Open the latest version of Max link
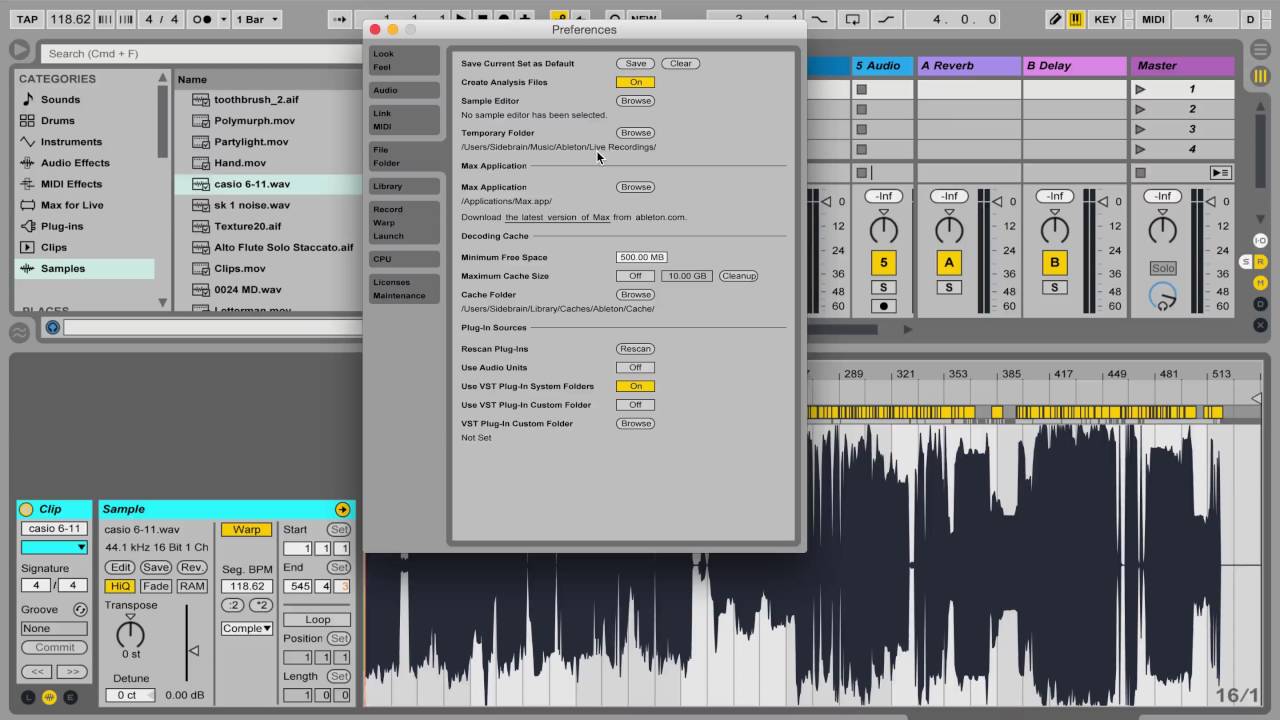This screenshot has height=720, width=1280. point(557,217)
